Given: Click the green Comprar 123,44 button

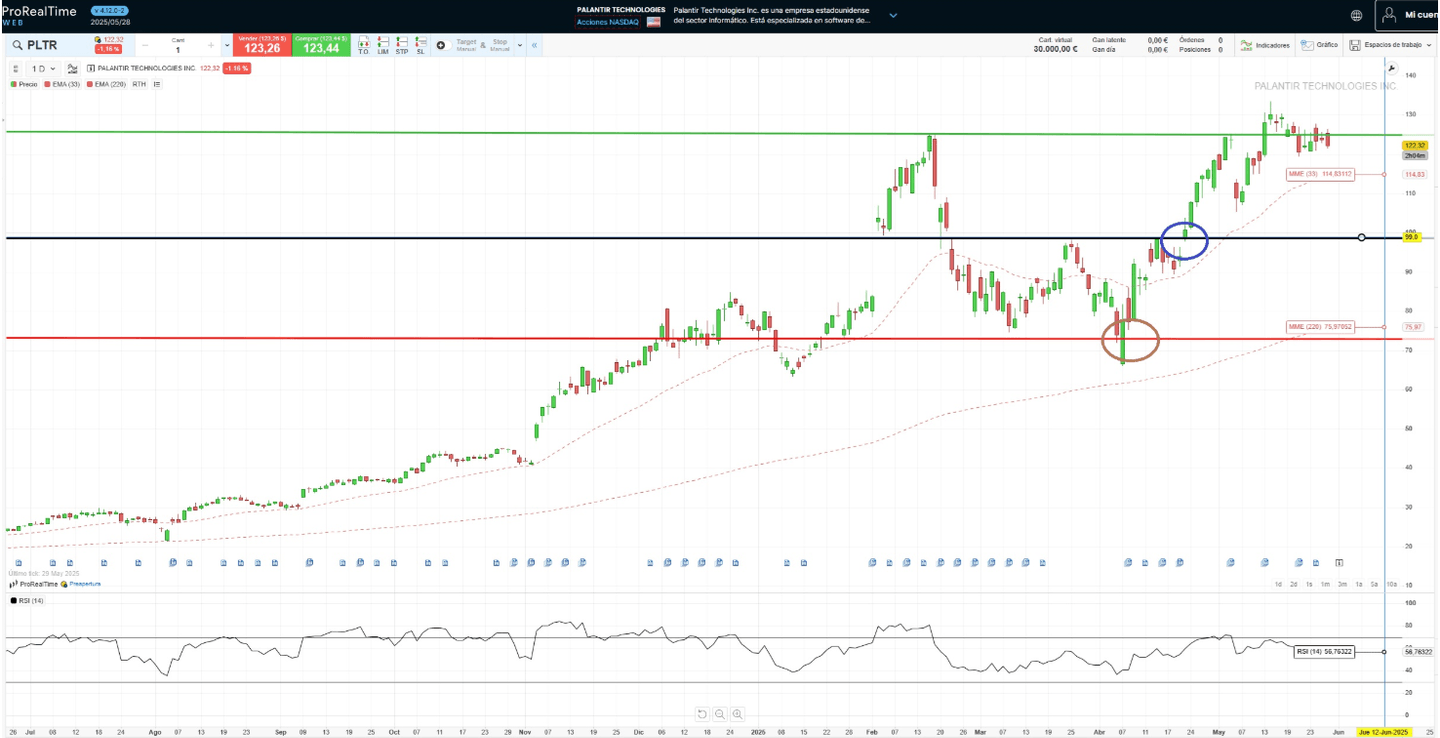Looking at the screenshot, I should coord(320,45).
